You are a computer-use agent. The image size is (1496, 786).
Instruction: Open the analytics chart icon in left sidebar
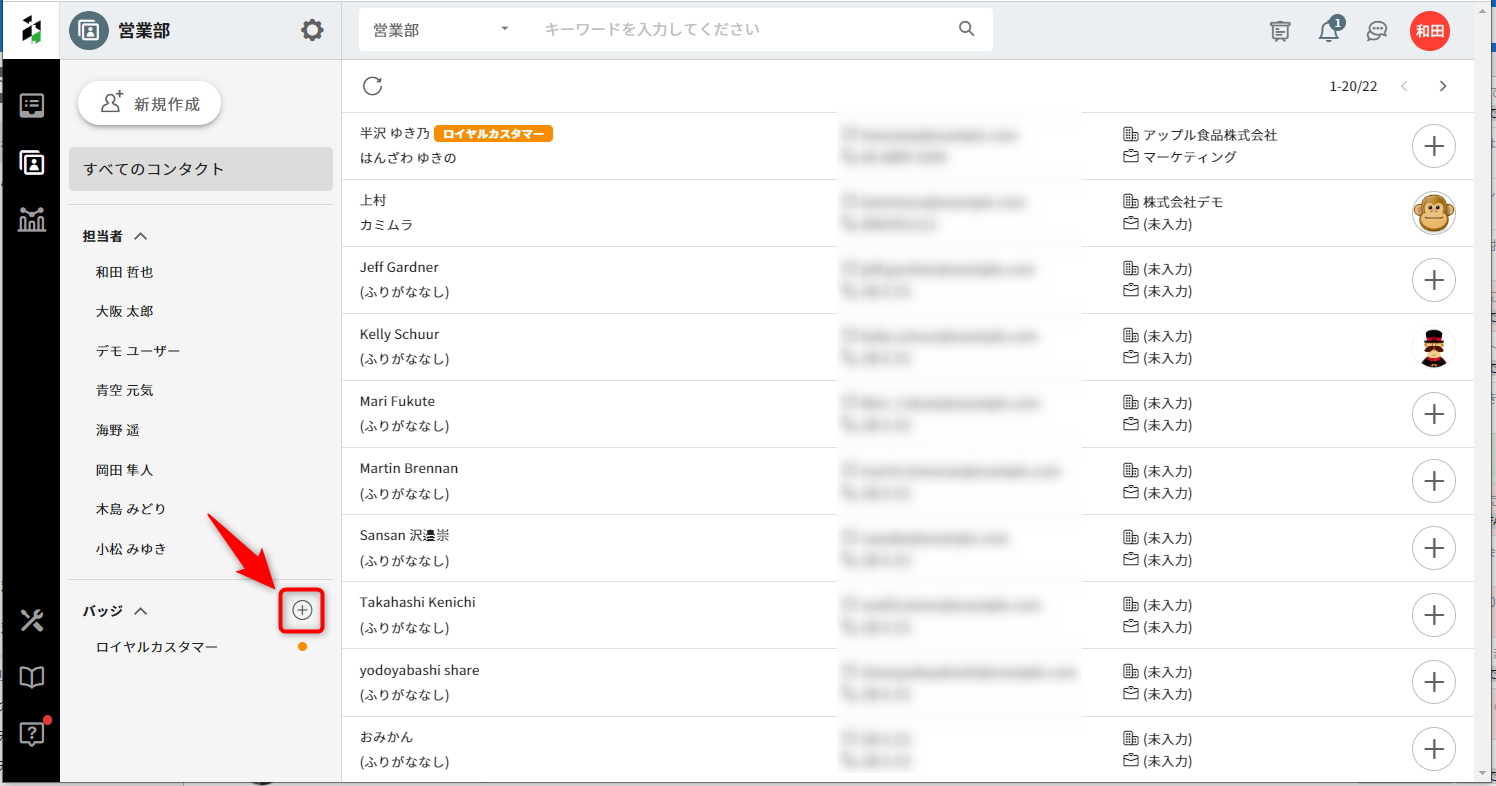(32, 220)
